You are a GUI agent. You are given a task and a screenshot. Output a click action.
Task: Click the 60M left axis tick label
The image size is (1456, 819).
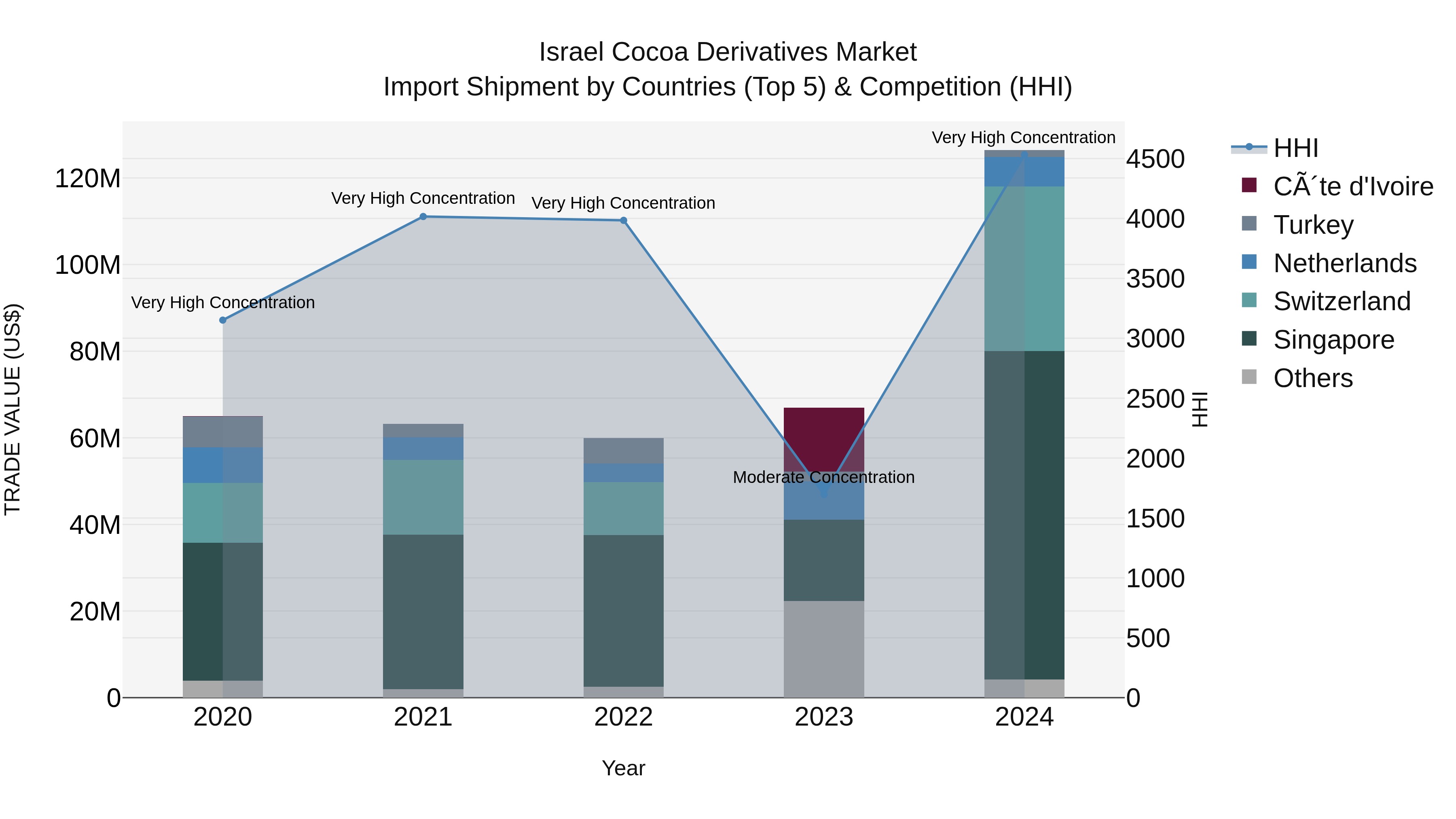click(x=95, y=438)
